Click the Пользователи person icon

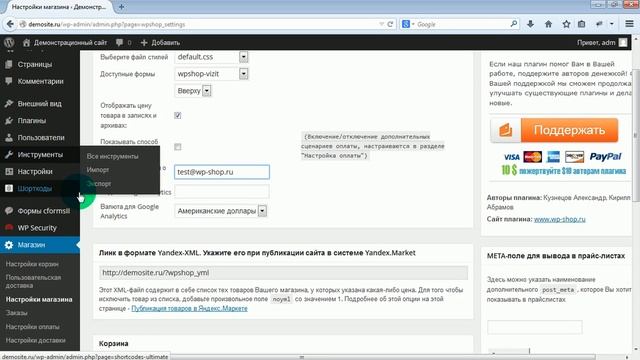pyautogui.click(x=9, y=138)
